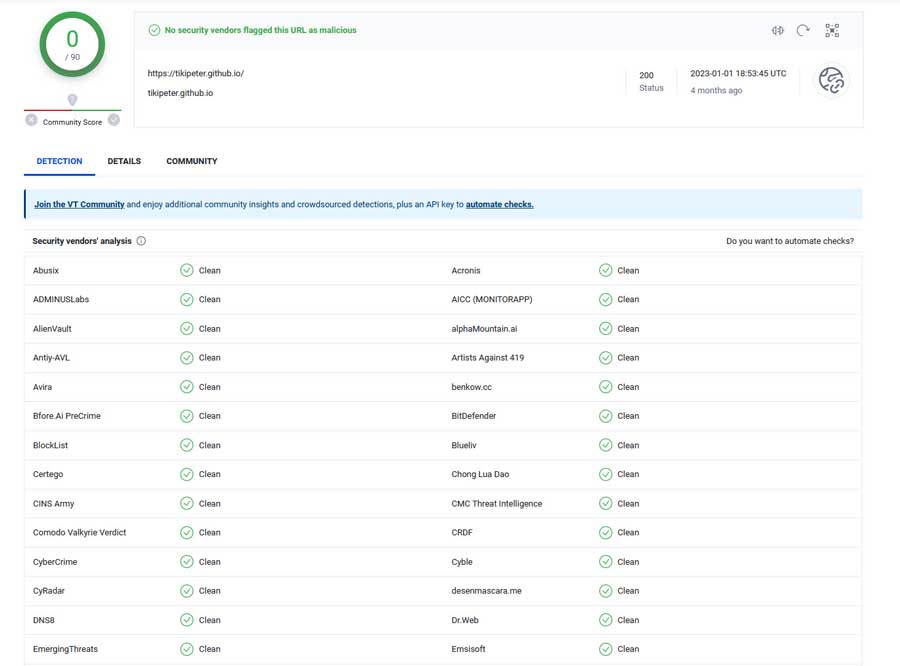Screen dimensions: 900x666
Task: Click the Clean result text for benkow.cc
Action: point(628,387)
